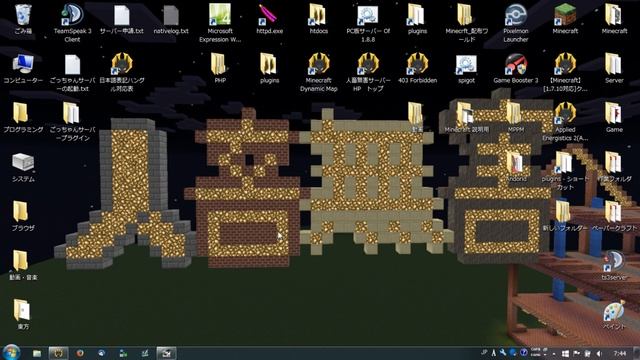This screenshot has width=640, height=360.
Task: Open the ペーパークラフト folder
Action: click(614, 216)
